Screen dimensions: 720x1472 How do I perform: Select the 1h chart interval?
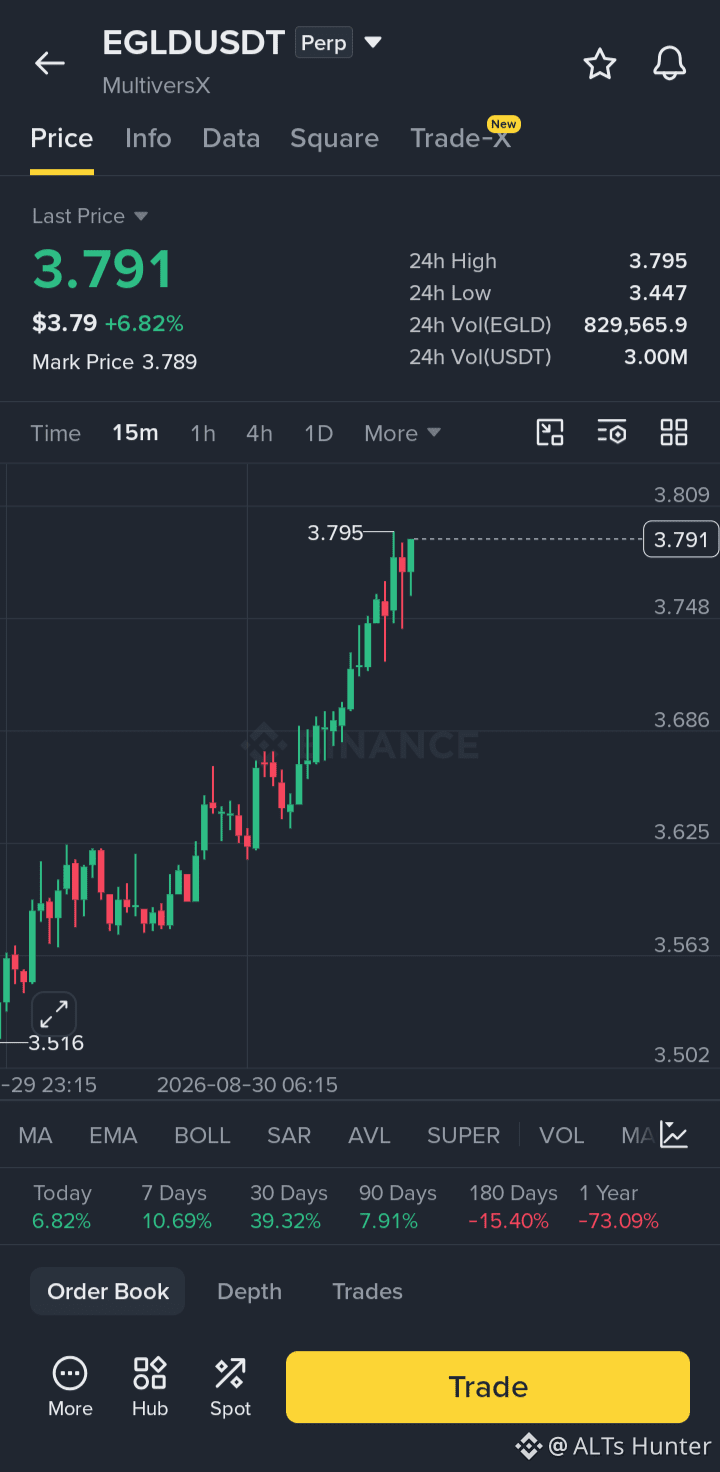(203, 433)
